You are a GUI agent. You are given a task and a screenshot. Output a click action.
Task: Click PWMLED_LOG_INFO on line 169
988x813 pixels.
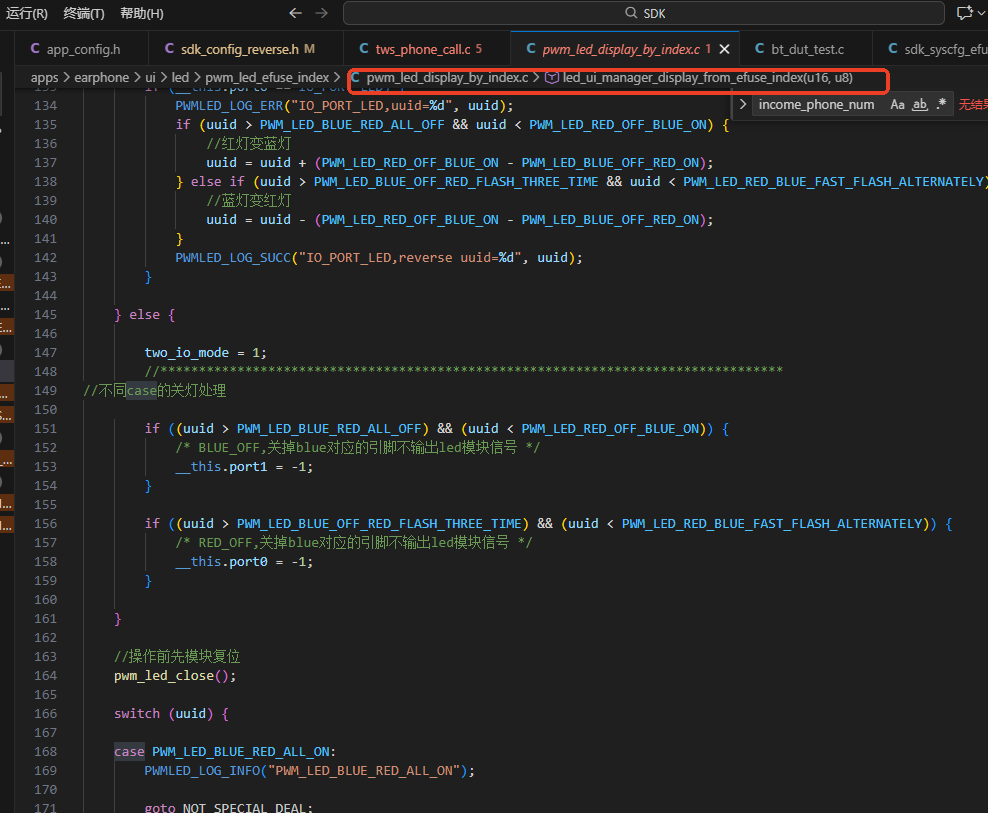(x=202, y=771)
